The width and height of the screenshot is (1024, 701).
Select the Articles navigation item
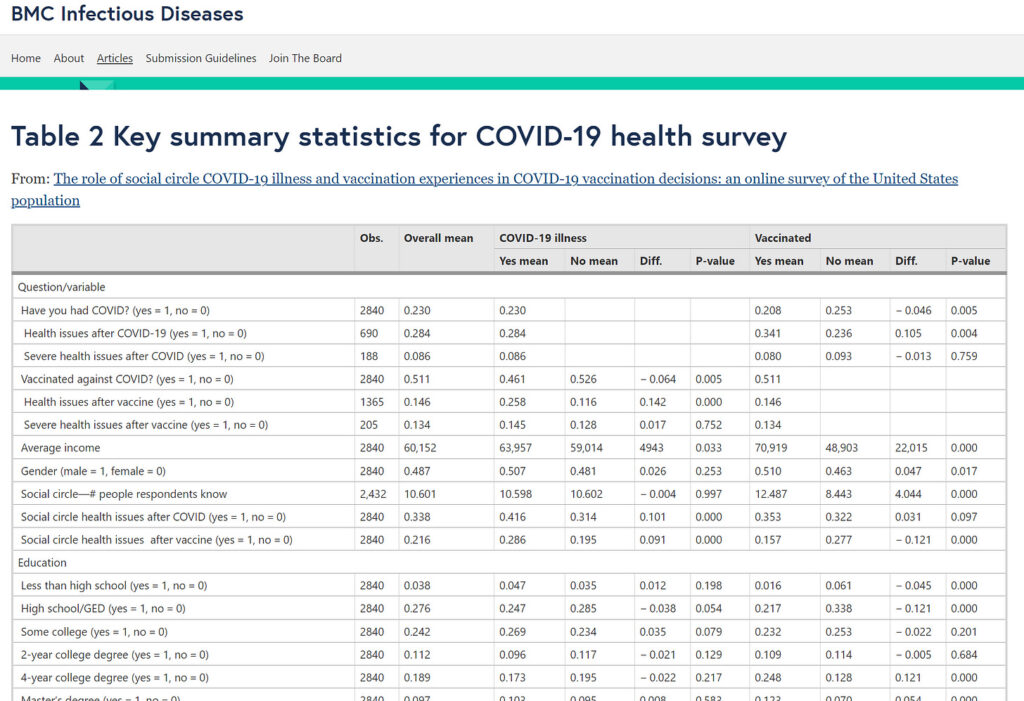coord(115,58)
